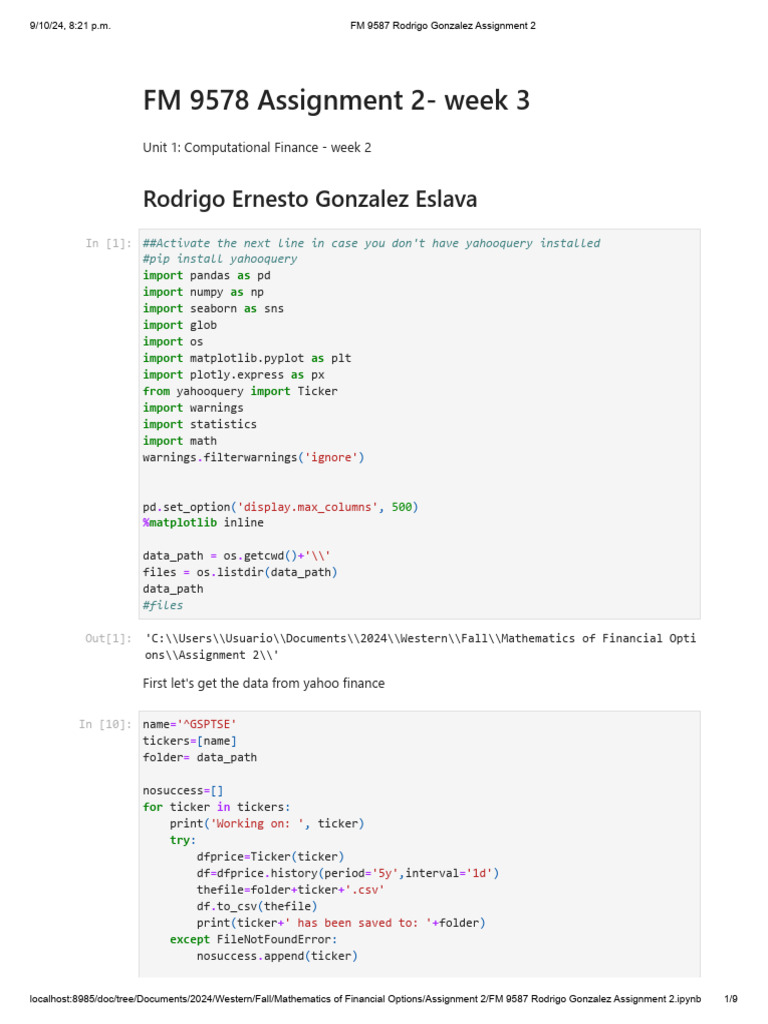This screenshot has height=1024, width=768.
Task: Click the 'from yahooquery import Ticker' line
Action: click(x=240, y=391)
